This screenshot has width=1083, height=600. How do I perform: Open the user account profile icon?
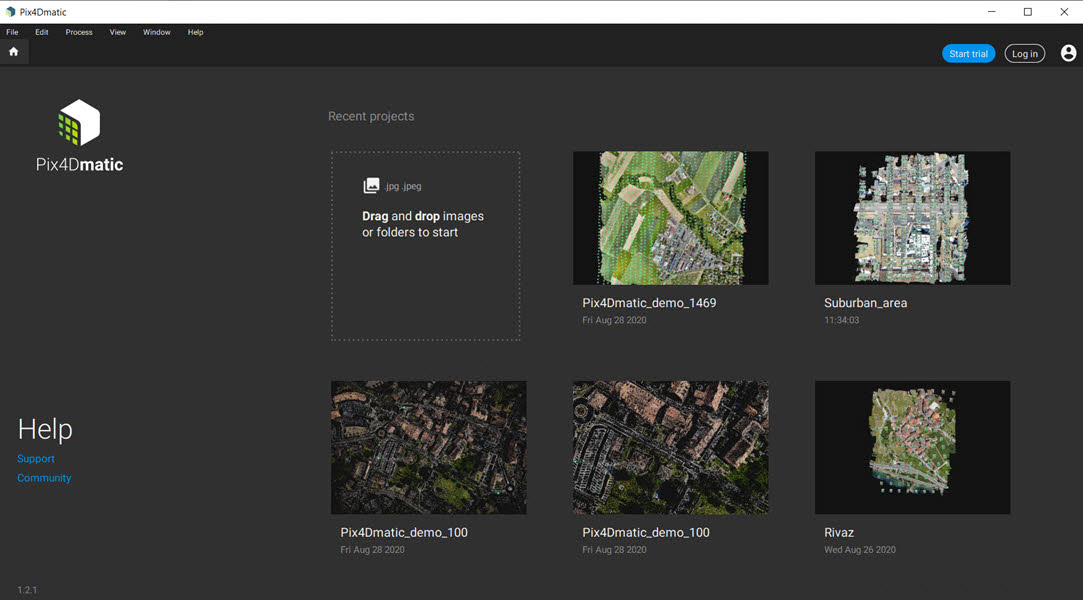[1068, 53]
